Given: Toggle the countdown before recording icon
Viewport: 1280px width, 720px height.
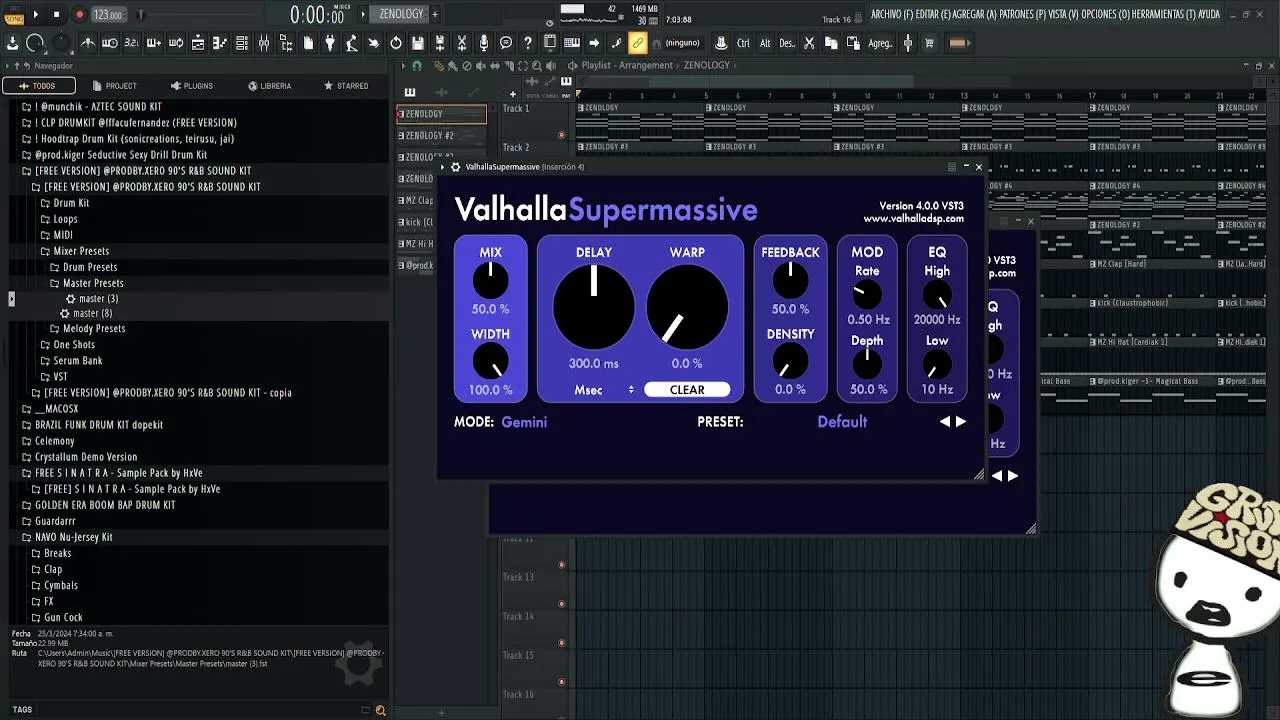Looking at the screenshot, I should tap(132, 43).
